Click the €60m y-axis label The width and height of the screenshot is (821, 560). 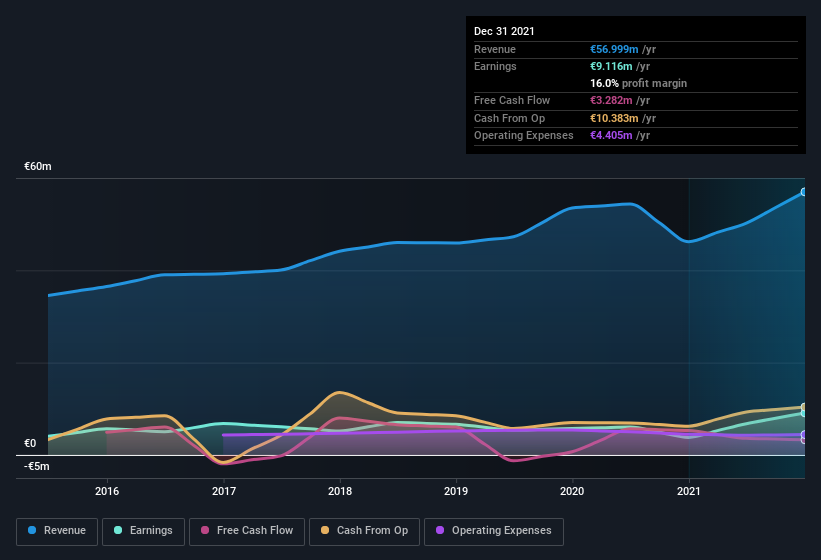[x=38, y=166]
